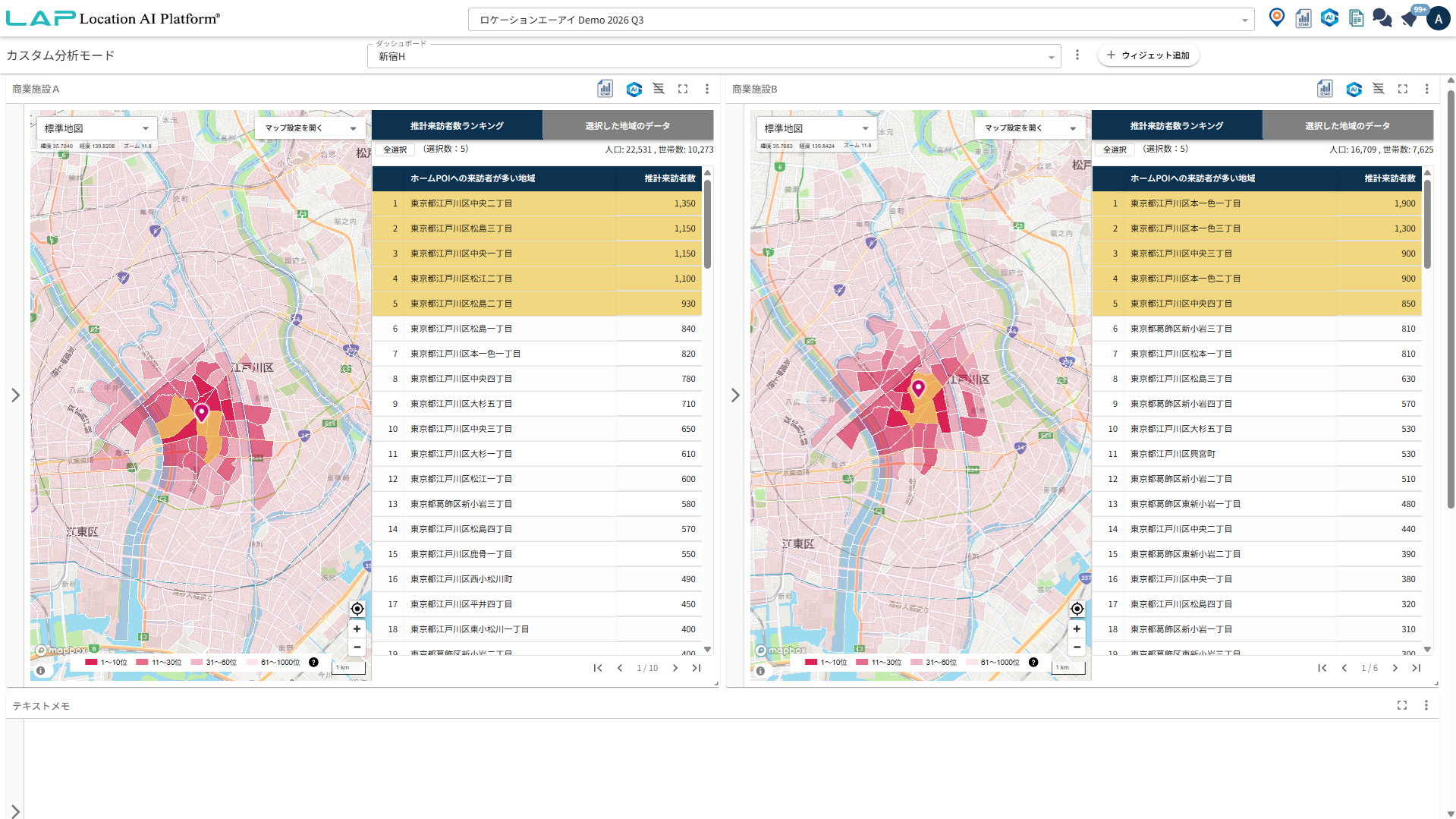Open the map pin icon in top header
The image size is (1456, 819).
click(1277, 17)
